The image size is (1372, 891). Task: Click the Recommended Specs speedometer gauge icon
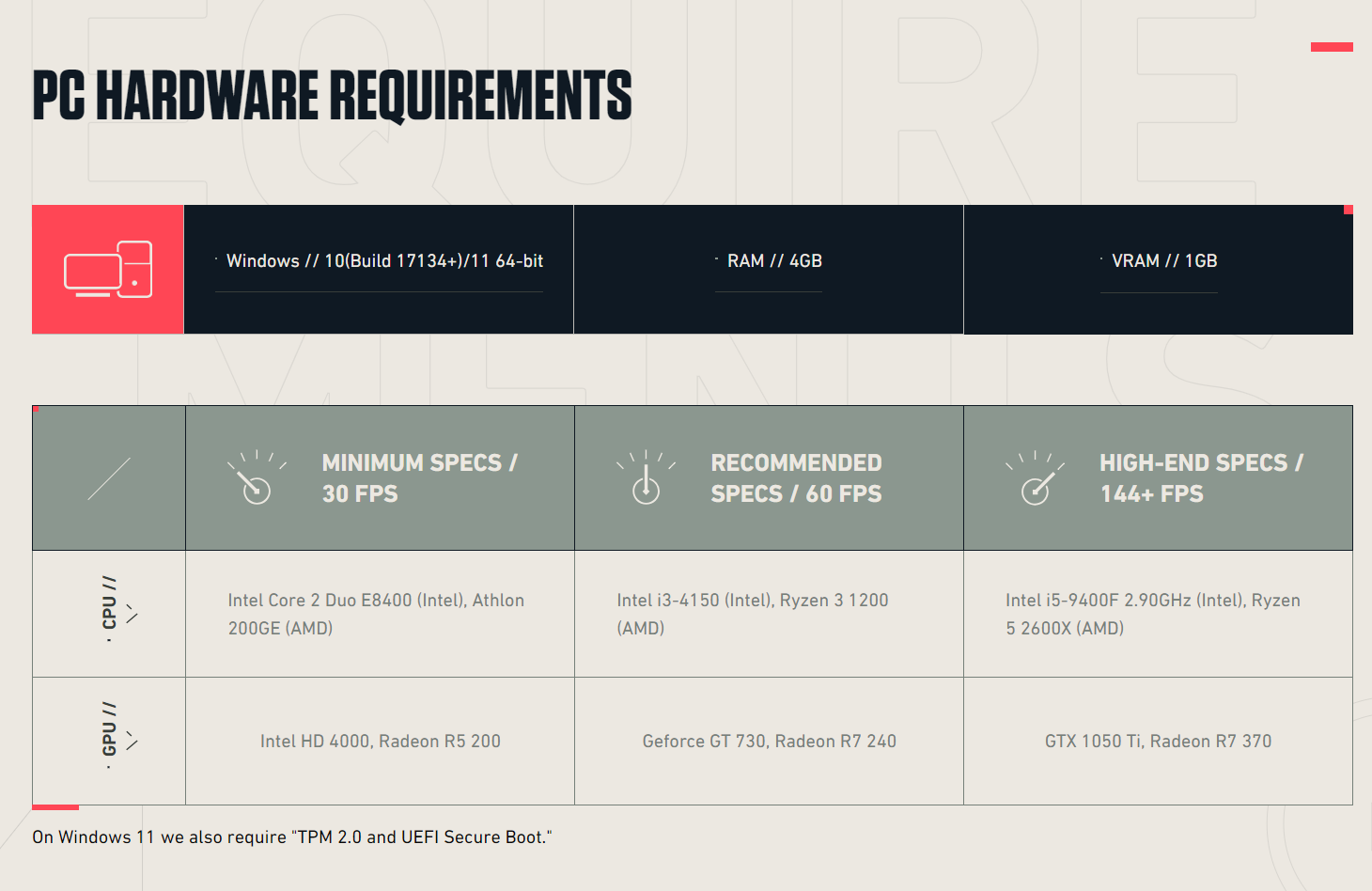click(x=646, y=477)
